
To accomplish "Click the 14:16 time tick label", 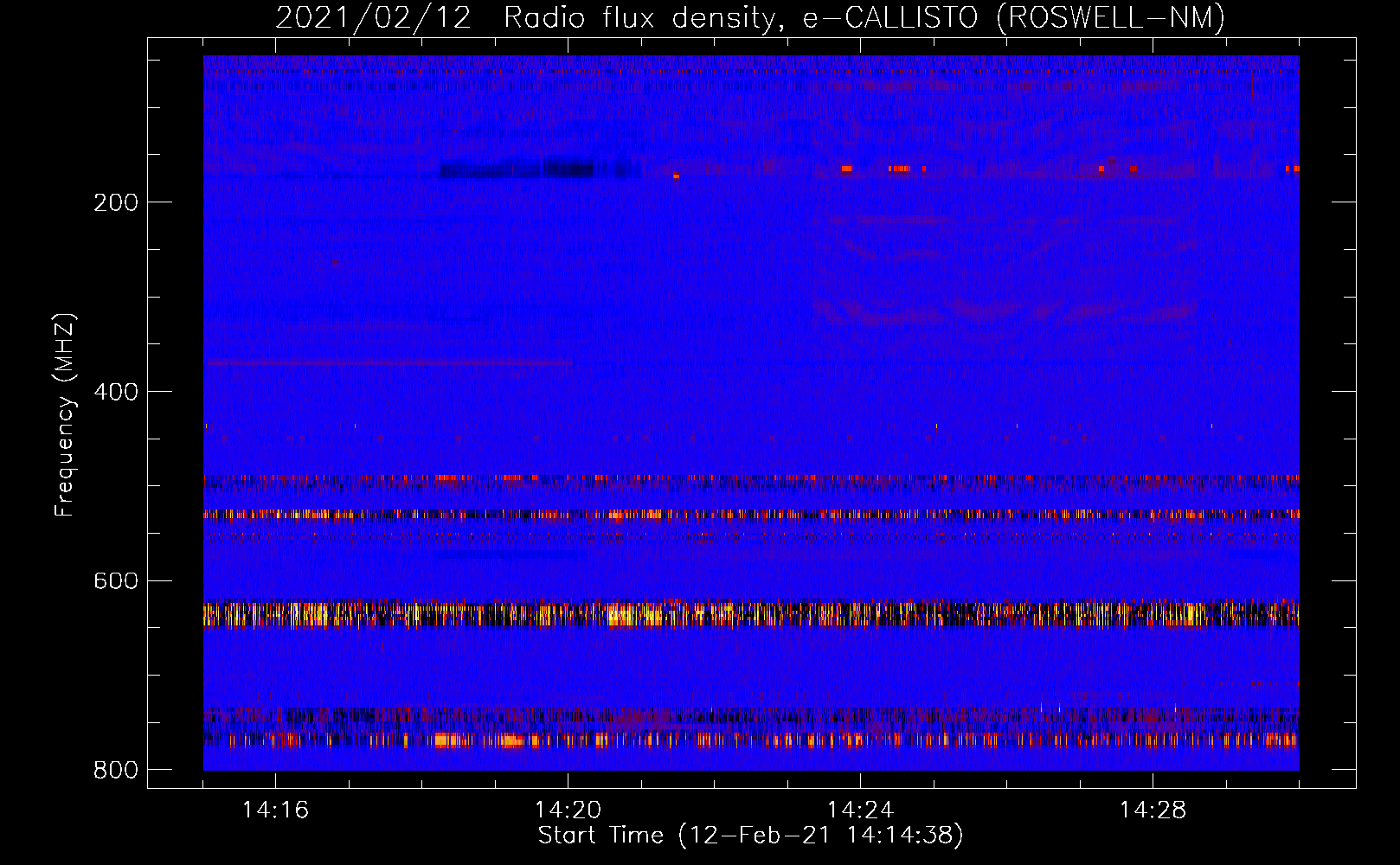I will 275,811.
